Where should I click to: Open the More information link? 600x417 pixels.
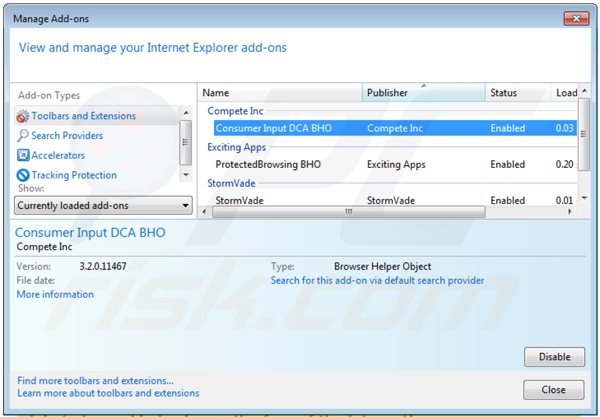point(55,294)
